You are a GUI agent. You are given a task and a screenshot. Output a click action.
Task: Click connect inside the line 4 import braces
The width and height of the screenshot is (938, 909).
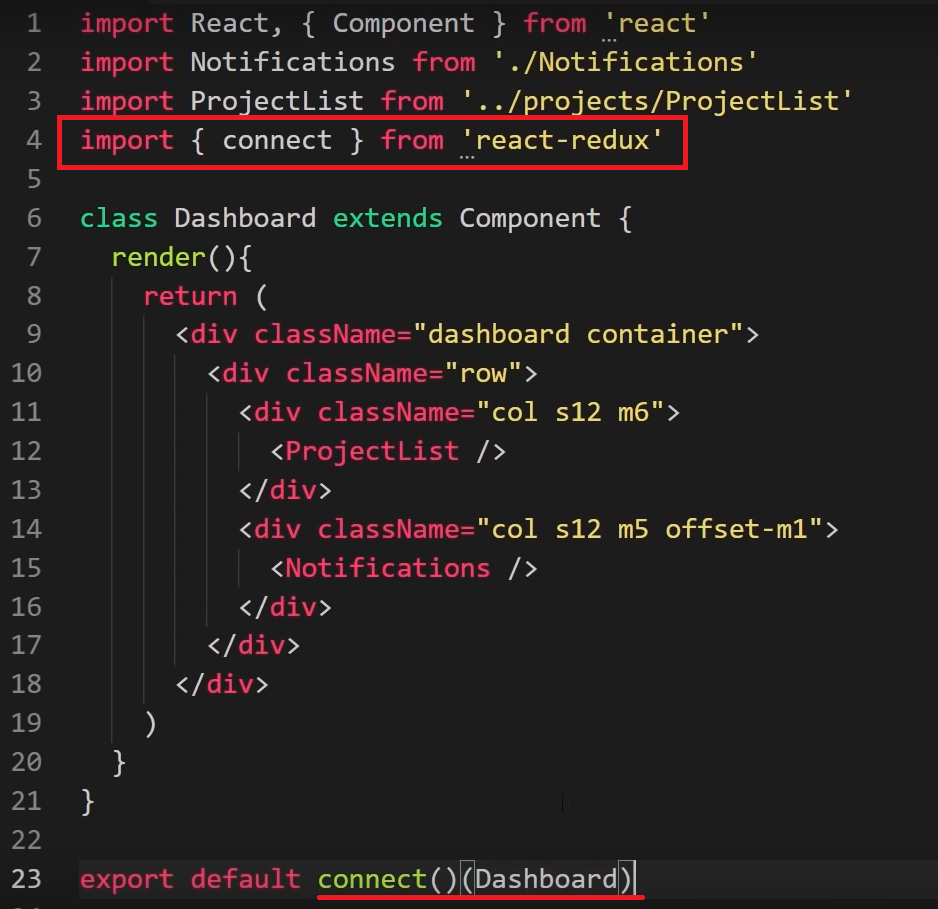[x=277, y=140]
